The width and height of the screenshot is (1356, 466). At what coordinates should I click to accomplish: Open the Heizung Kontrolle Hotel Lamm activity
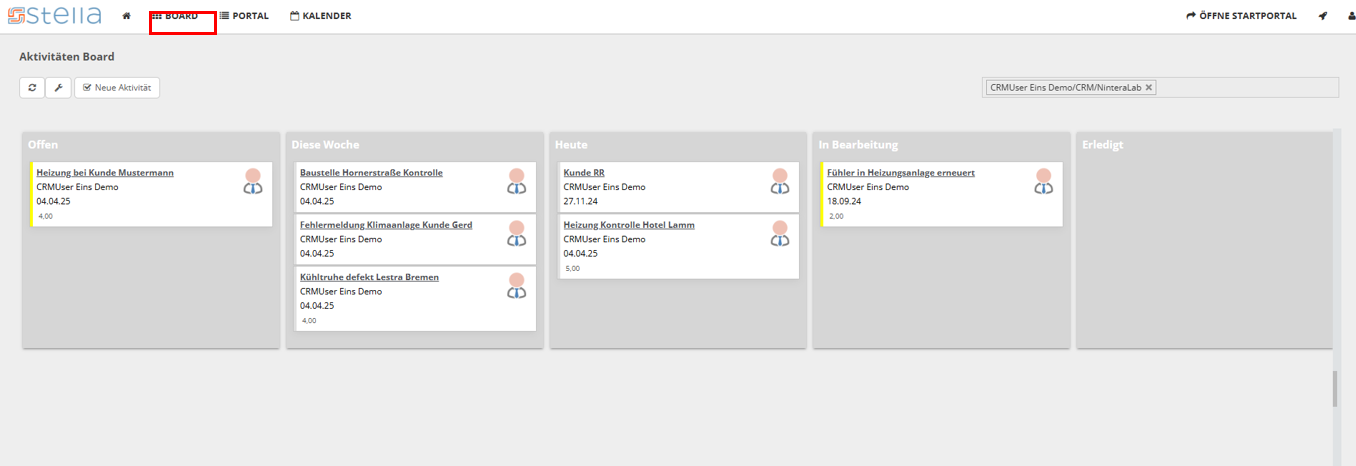(x=629, y=225)
